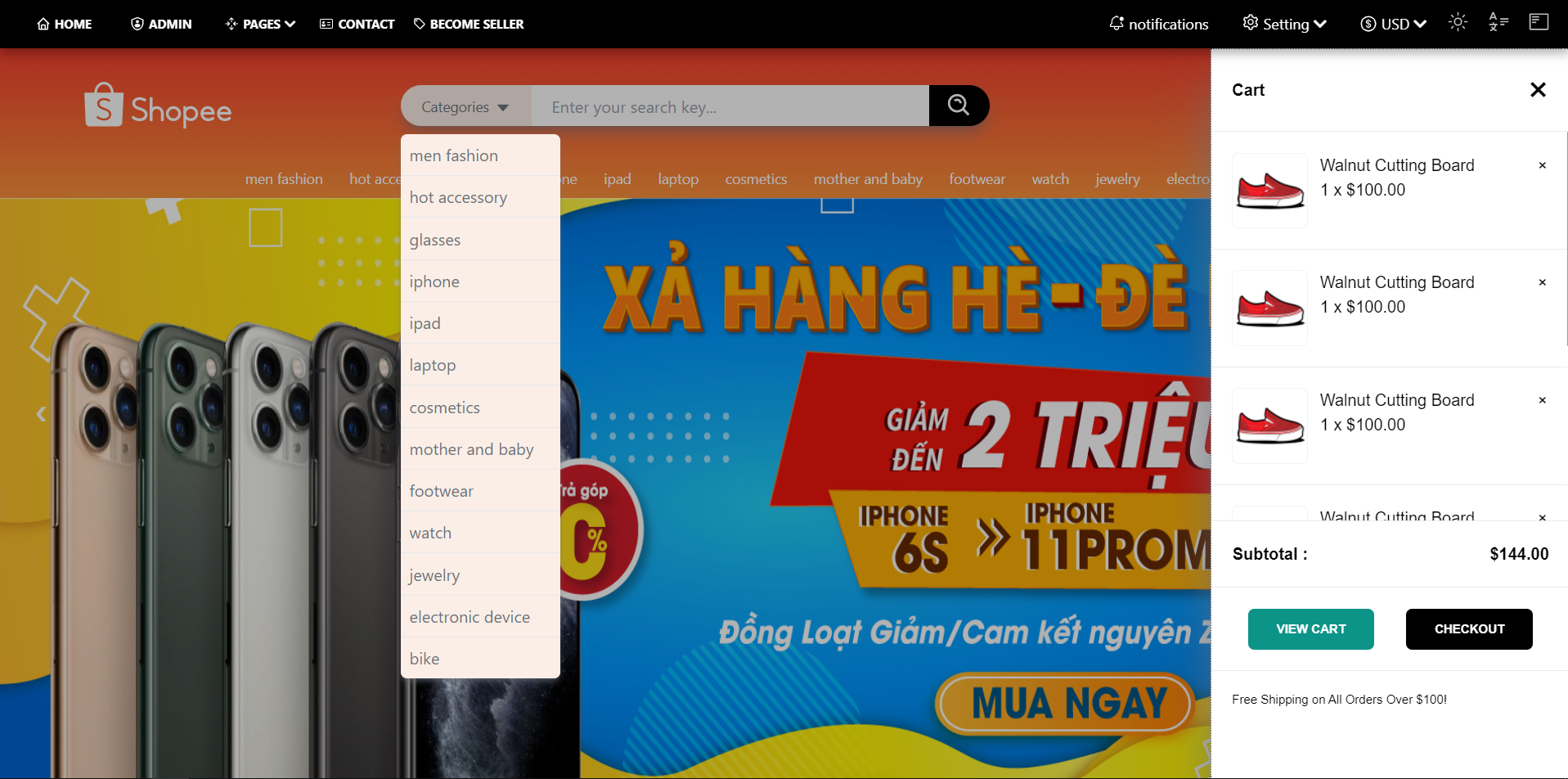
Task: Select 'ipad' in Categories dropdown list
Action: 480,323
